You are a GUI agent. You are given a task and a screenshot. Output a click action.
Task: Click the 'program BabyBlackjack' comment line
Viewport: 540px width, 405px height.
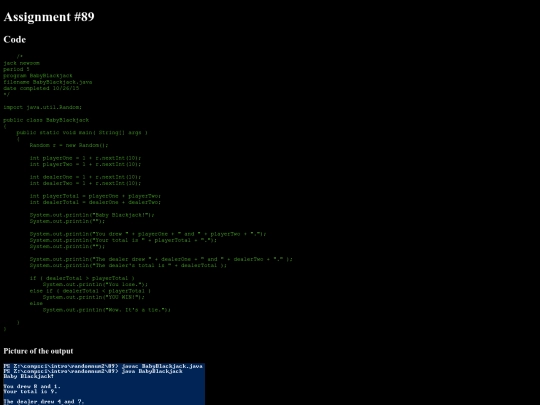pos(38,76)
